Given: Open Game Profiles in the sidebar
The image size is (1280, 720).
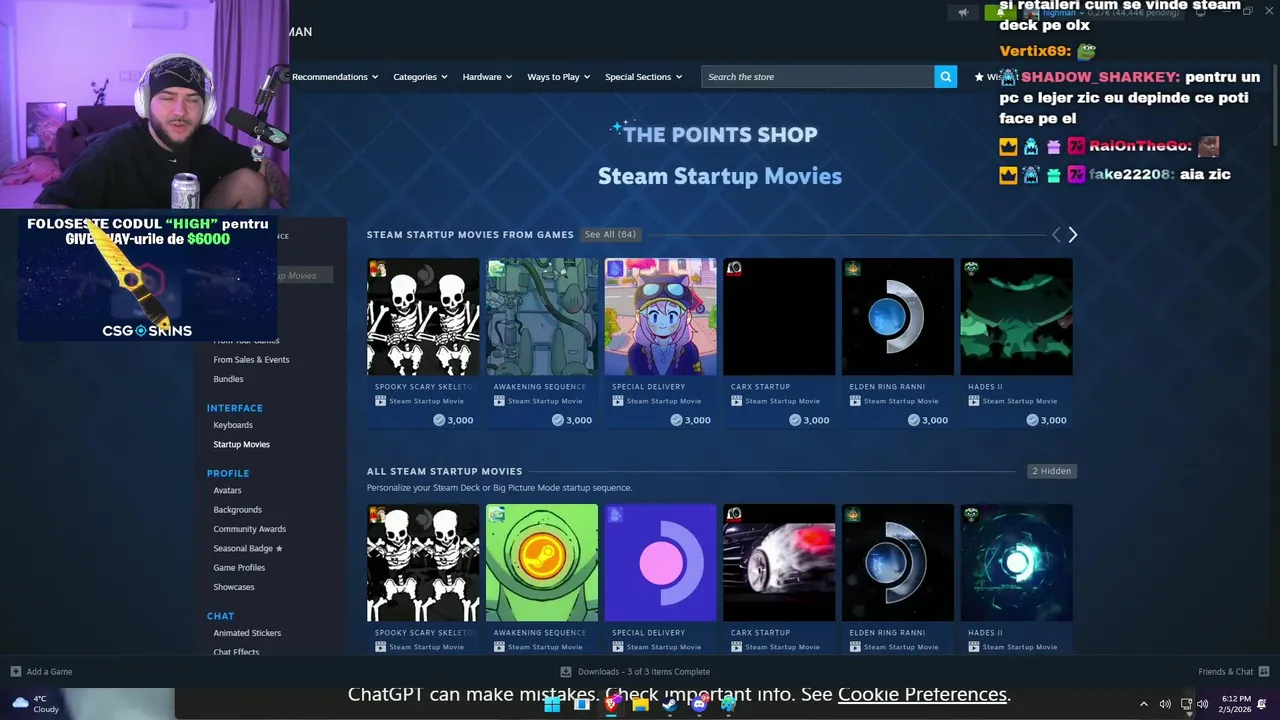Looking at the screenshot, I should pyautogui.click(x=239, y=568).
